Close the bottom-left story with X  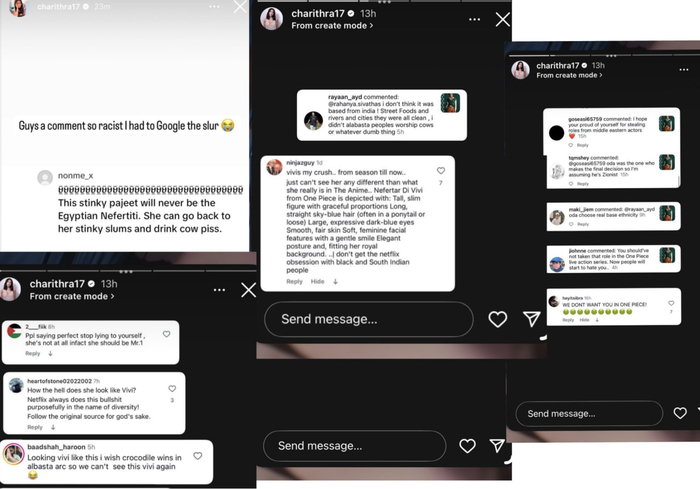[248, 290]
